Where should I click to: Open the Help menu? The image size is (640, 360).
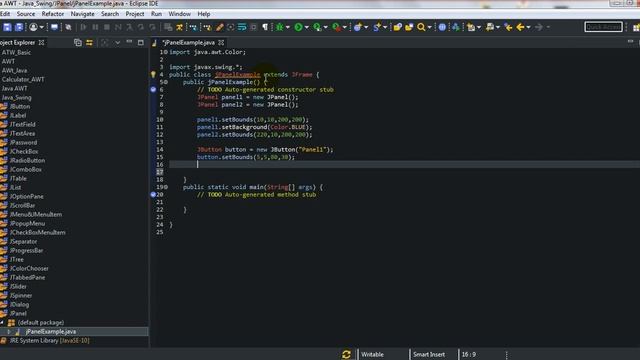pos(204,14)
